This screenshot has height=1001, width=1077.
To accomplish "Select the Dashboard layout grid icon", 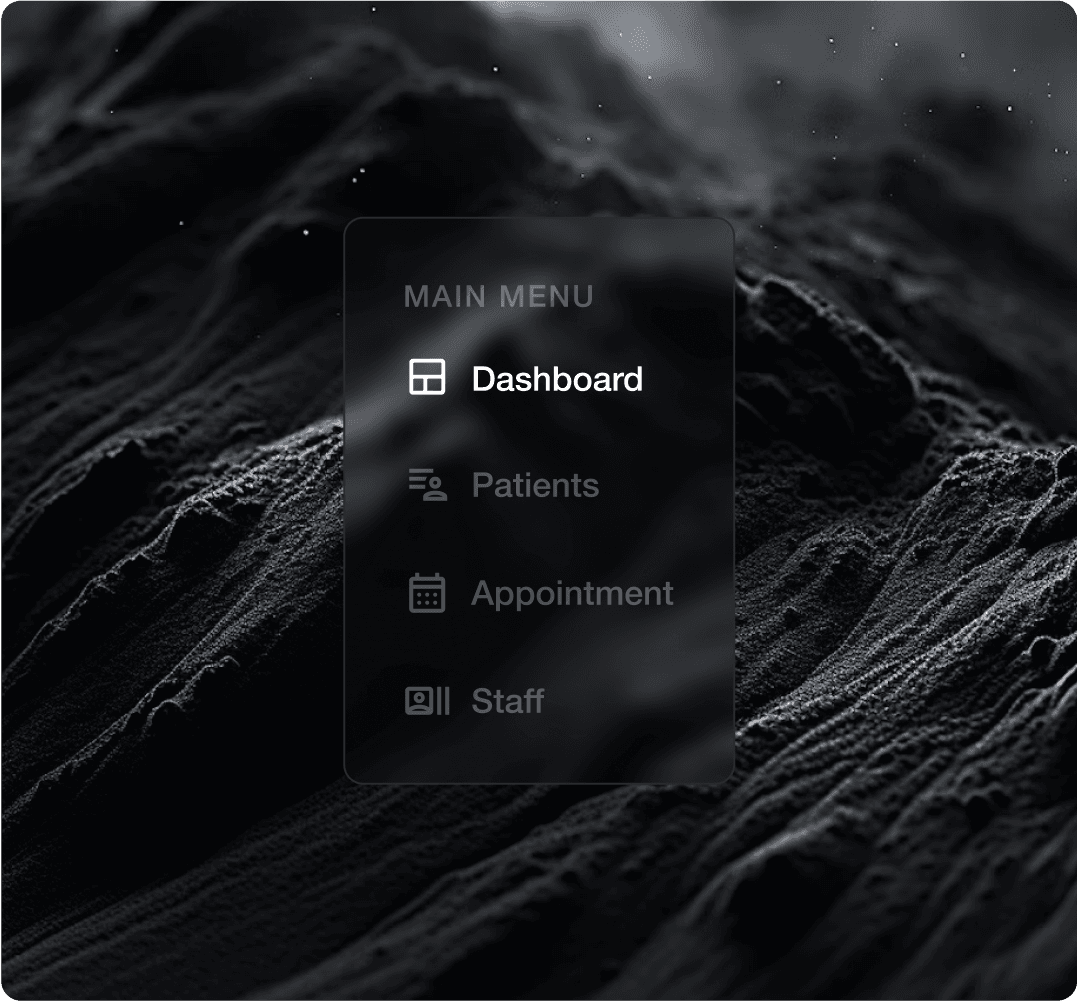I will click(x=426, y=378).
